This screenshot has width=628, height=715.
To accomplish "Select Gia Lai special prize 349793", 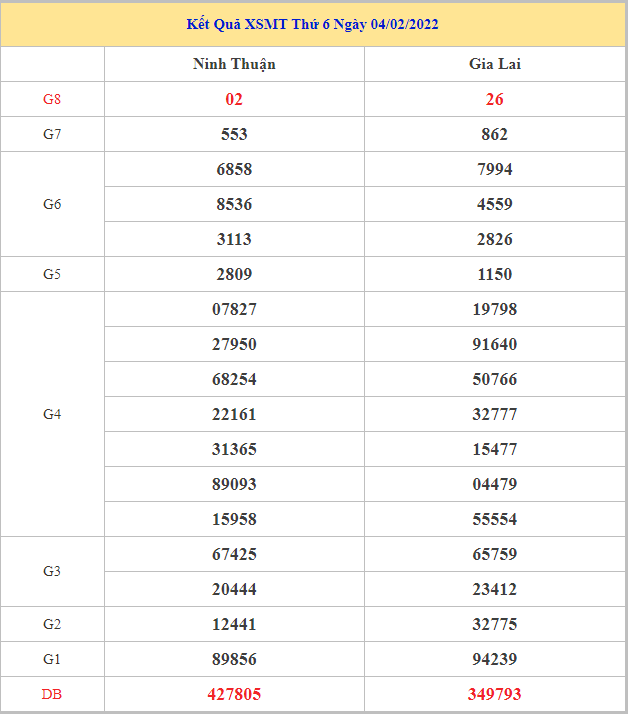I will pos(494,694).
